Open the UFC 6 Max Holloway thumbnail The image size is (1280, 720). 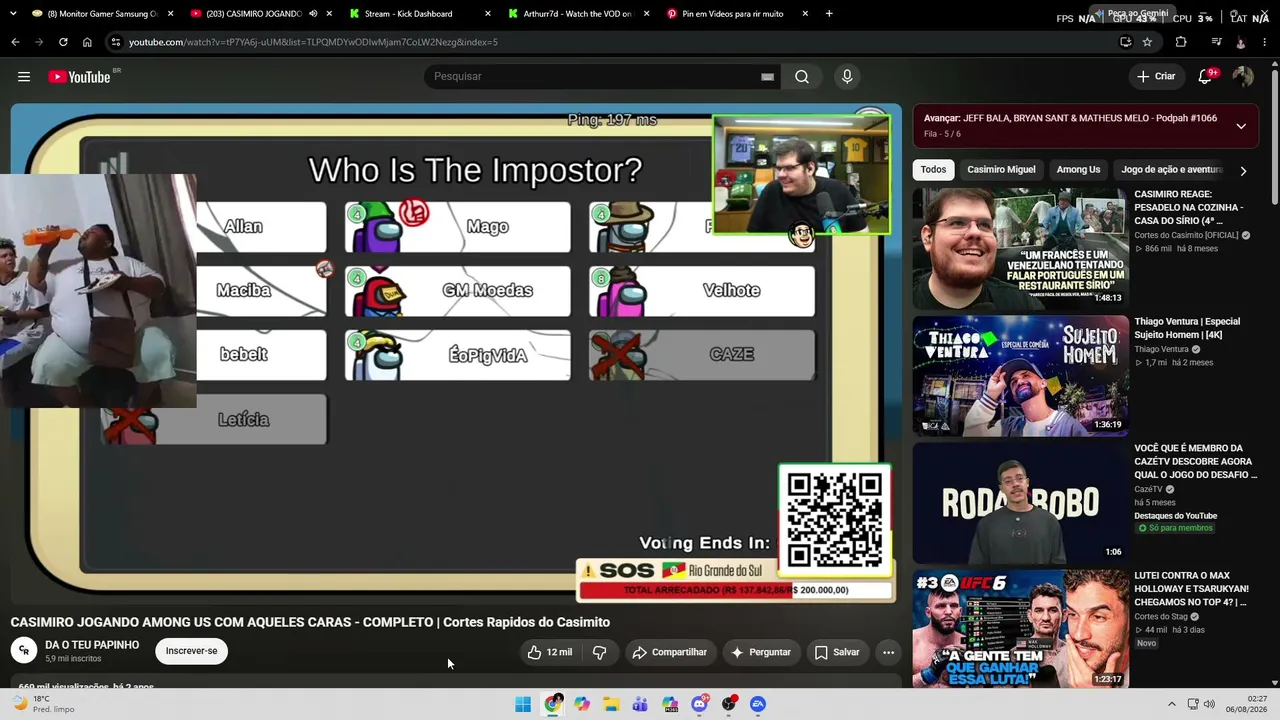[1020, 629]
